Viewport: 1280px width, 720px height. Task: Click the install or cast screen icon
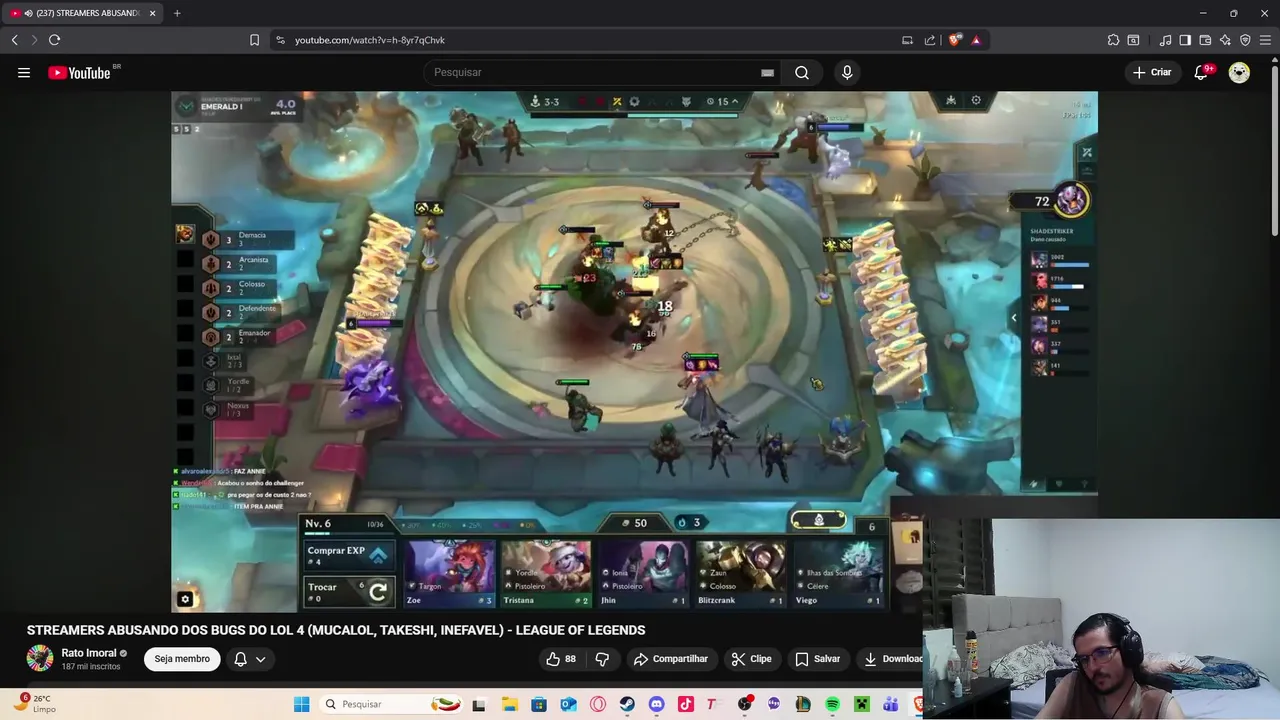click(x=907, y=40)
